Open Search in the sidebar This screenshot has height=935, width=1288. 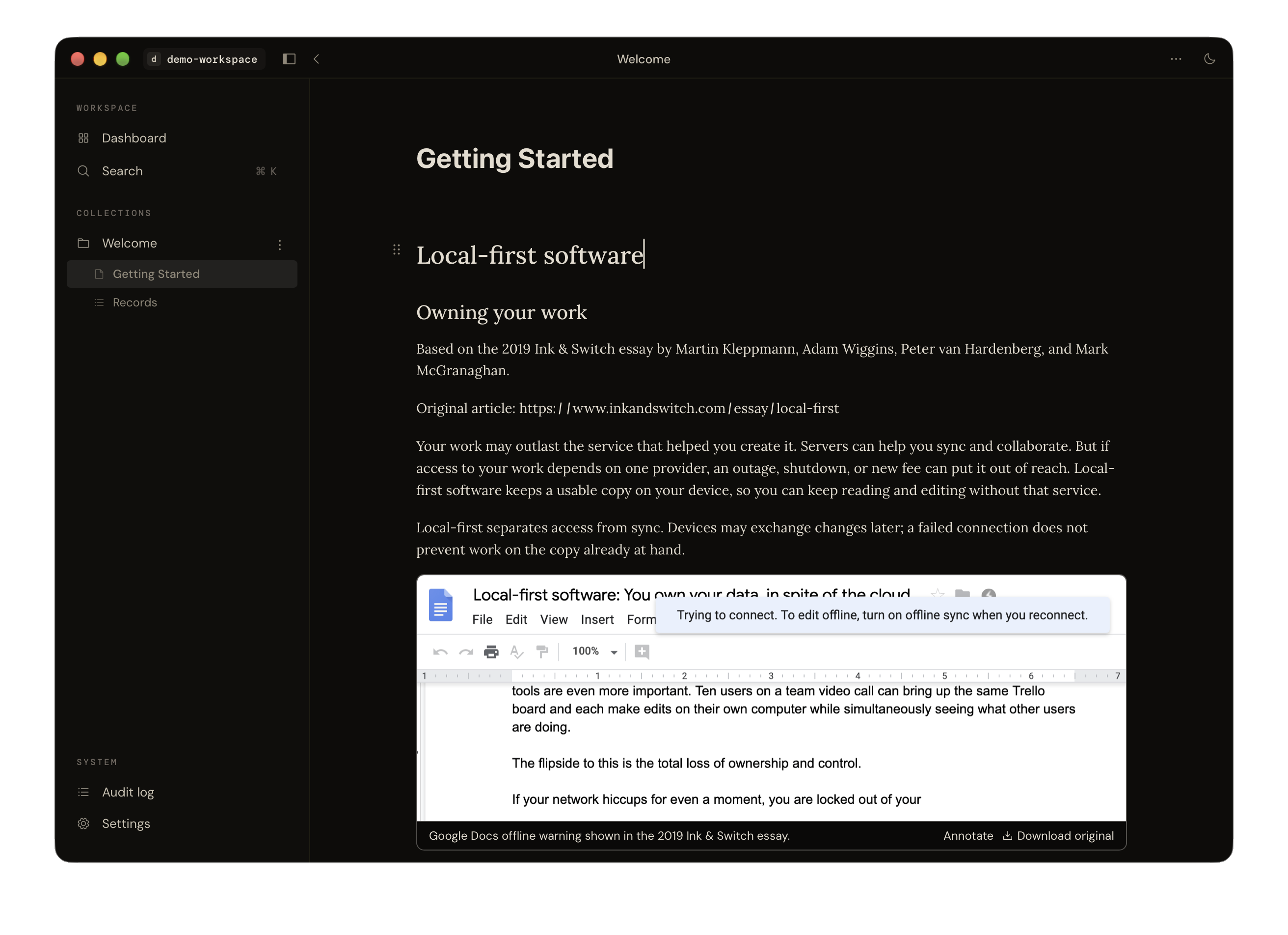tap(182, 171)
